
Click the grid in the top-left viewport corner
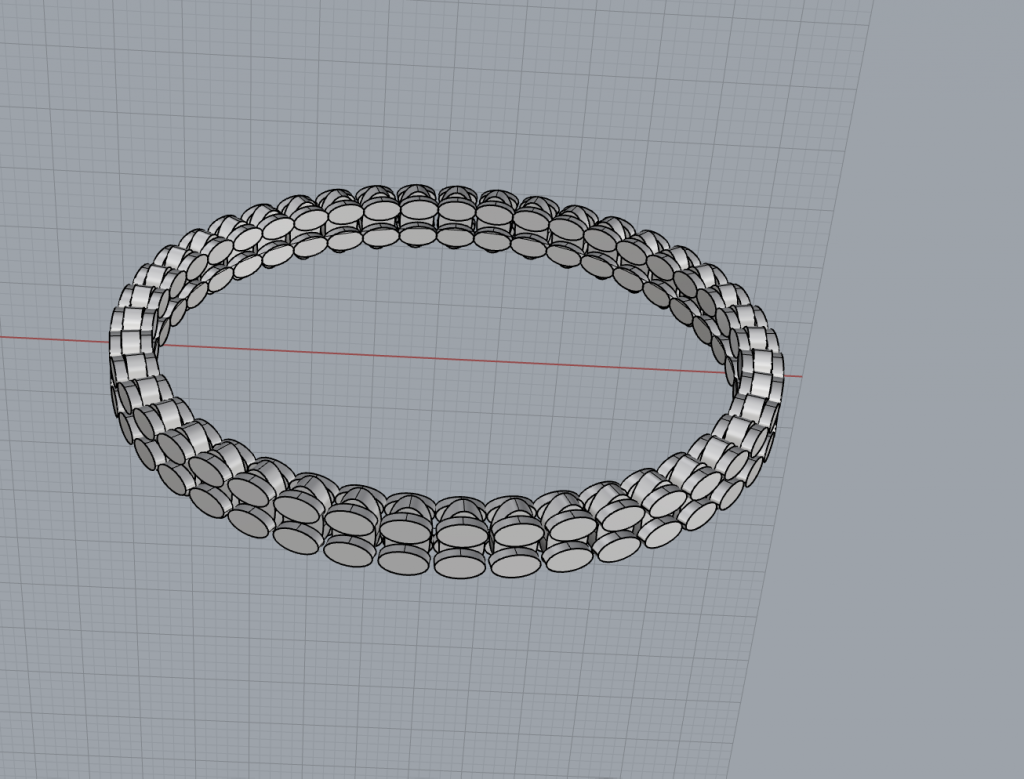click(x=20, y=20)
